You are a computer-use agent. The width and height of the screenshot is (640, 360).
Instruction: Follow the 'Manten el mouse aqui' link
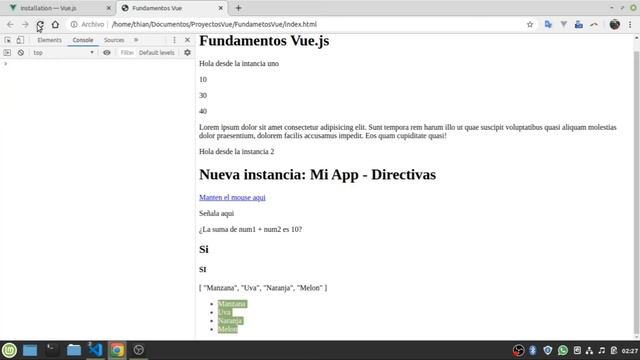pos(232,198)
